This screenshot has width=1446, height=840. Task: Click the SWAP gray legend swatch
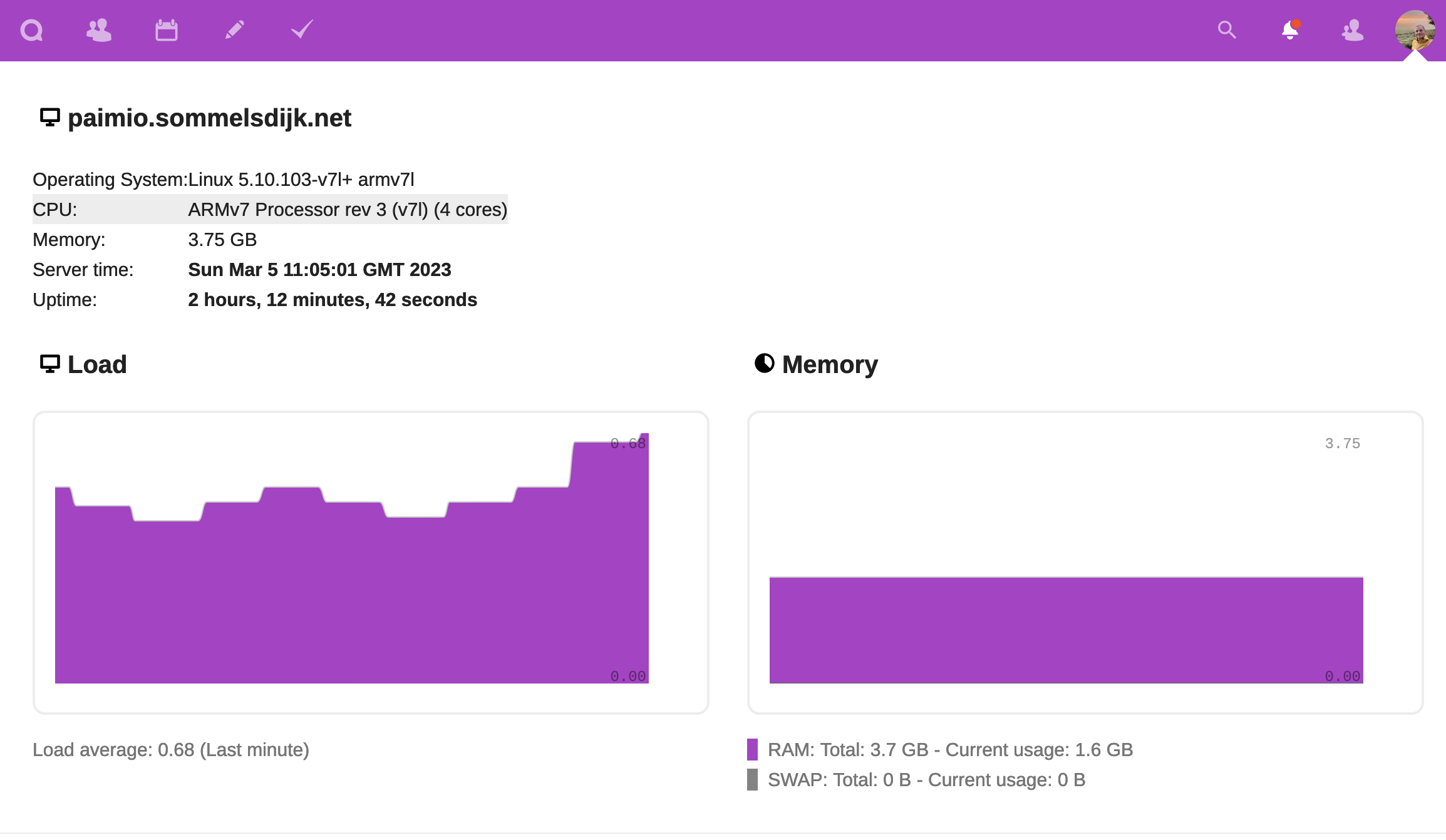[x=751, y=779]
